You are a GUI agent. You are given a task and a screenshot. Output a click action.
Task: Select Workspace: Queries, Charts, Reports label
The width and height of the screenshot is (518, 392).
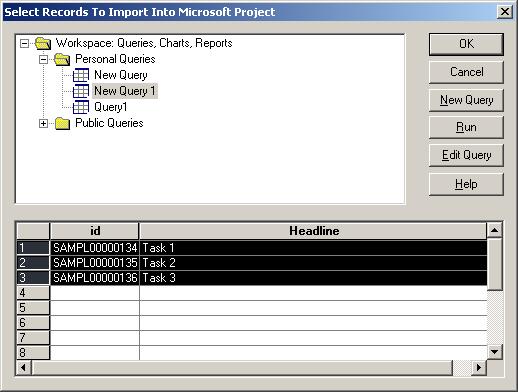144,43
